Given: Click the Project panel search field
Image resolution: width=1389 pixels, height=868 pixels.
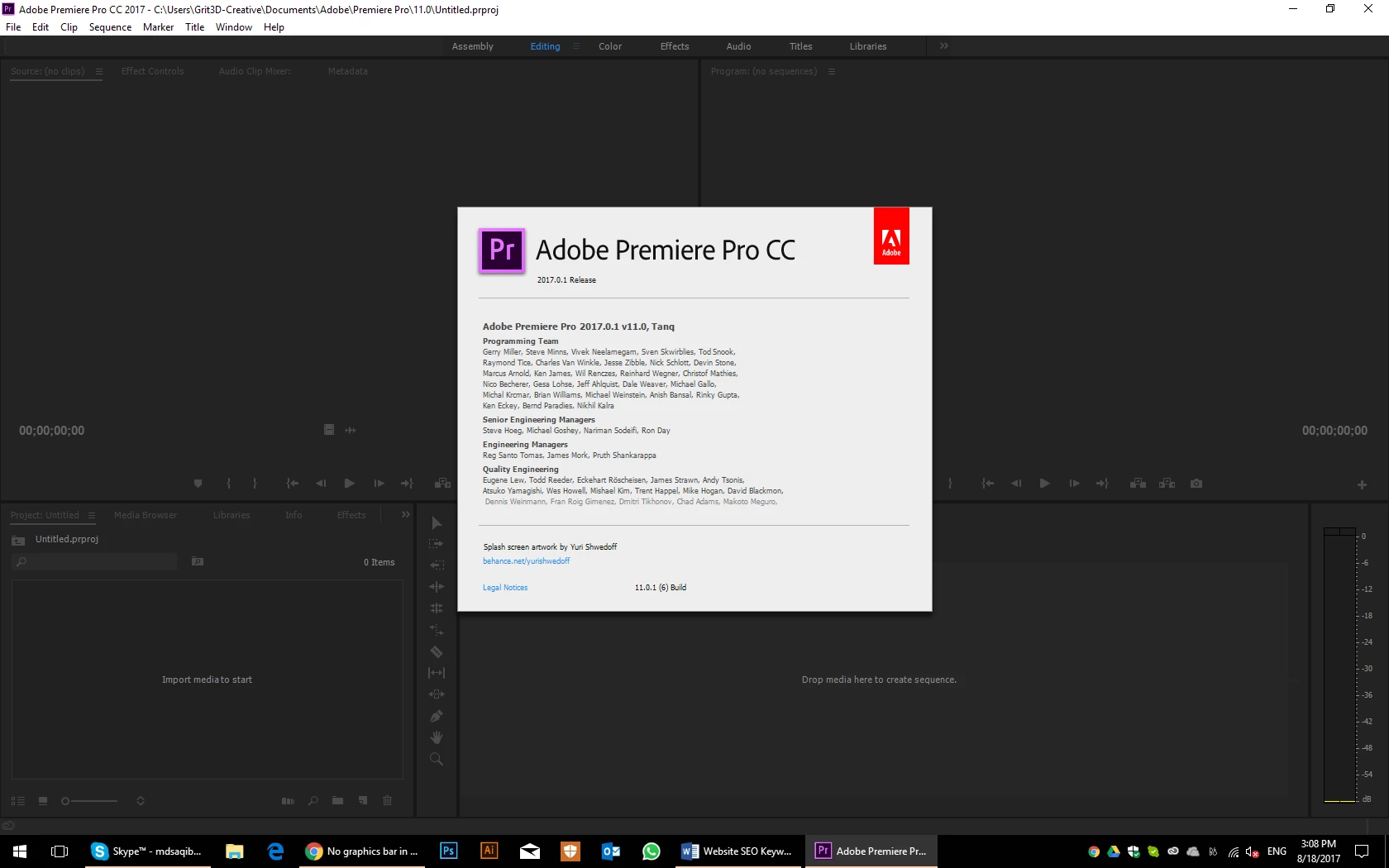Looking at the screenshot, I should [95, 562].
